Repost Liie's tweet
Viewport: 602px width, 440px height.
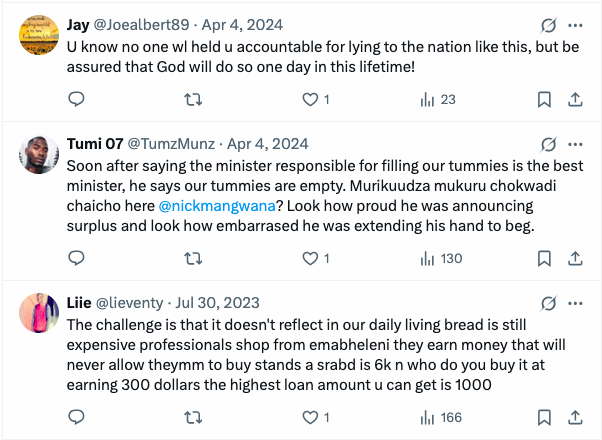coord(195,417)
